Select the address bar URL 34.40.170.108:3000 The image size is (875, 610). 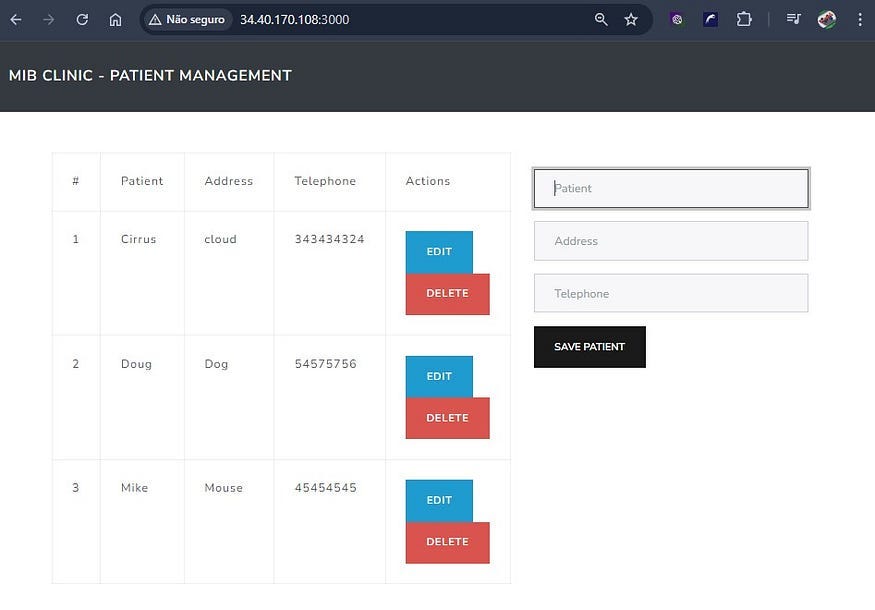(x=295, y=20)
